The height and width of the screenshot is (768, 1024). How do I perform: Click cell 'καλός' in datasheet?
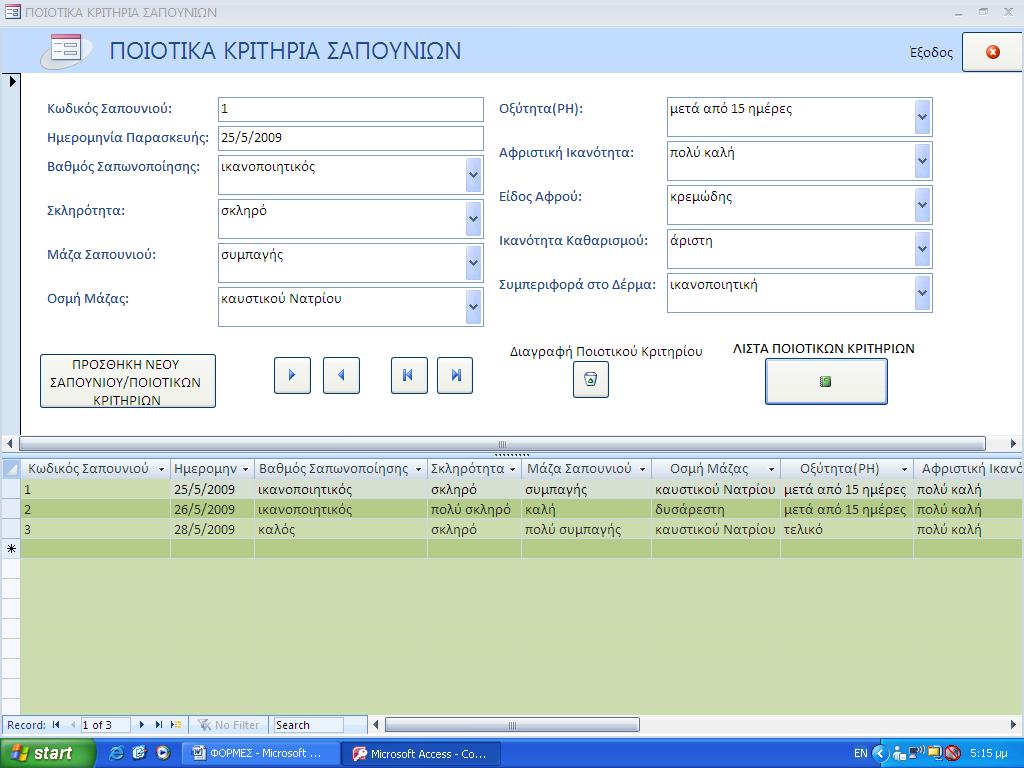(x=340, y=529)
